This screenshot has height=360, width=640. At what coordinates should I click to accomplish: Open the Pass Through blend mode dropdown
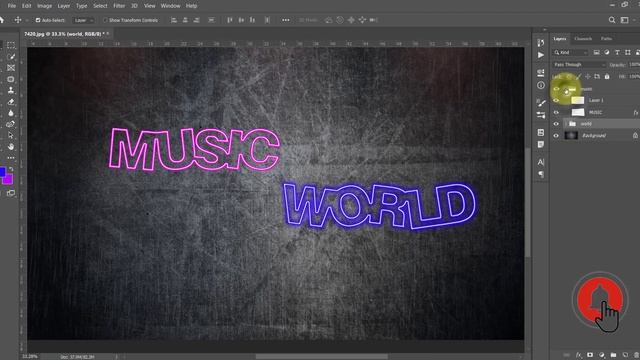(x=579, y=64)
